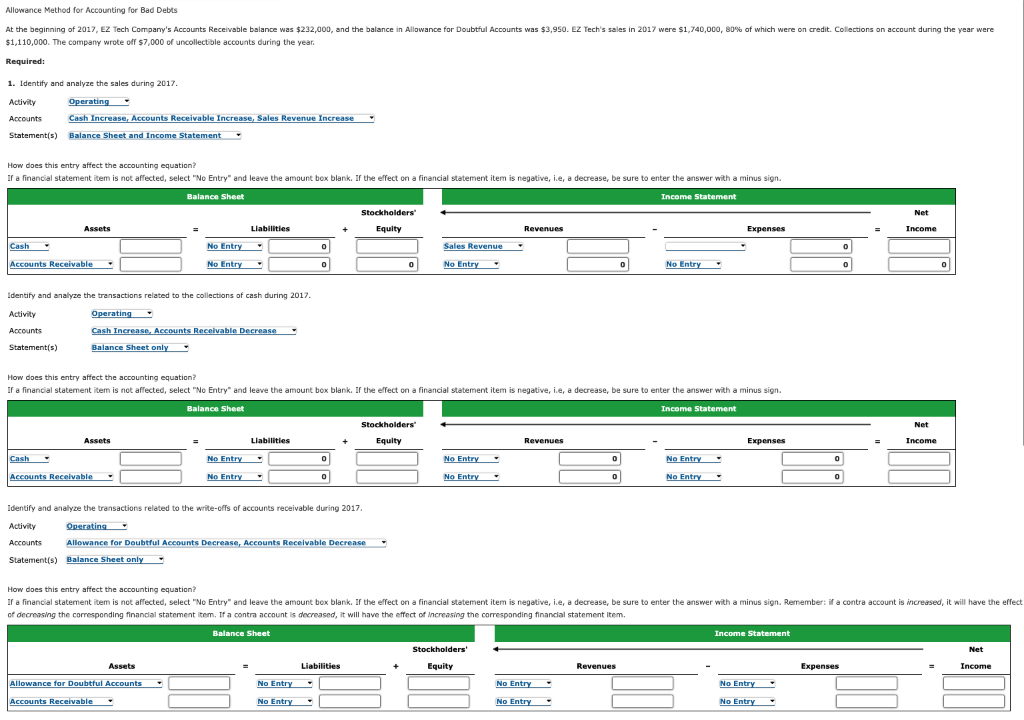The height and width of the screenshot is (720, 1024).
Task: Open the Balance Sheet and Income Statement dropdown
Action: (155, 135)
